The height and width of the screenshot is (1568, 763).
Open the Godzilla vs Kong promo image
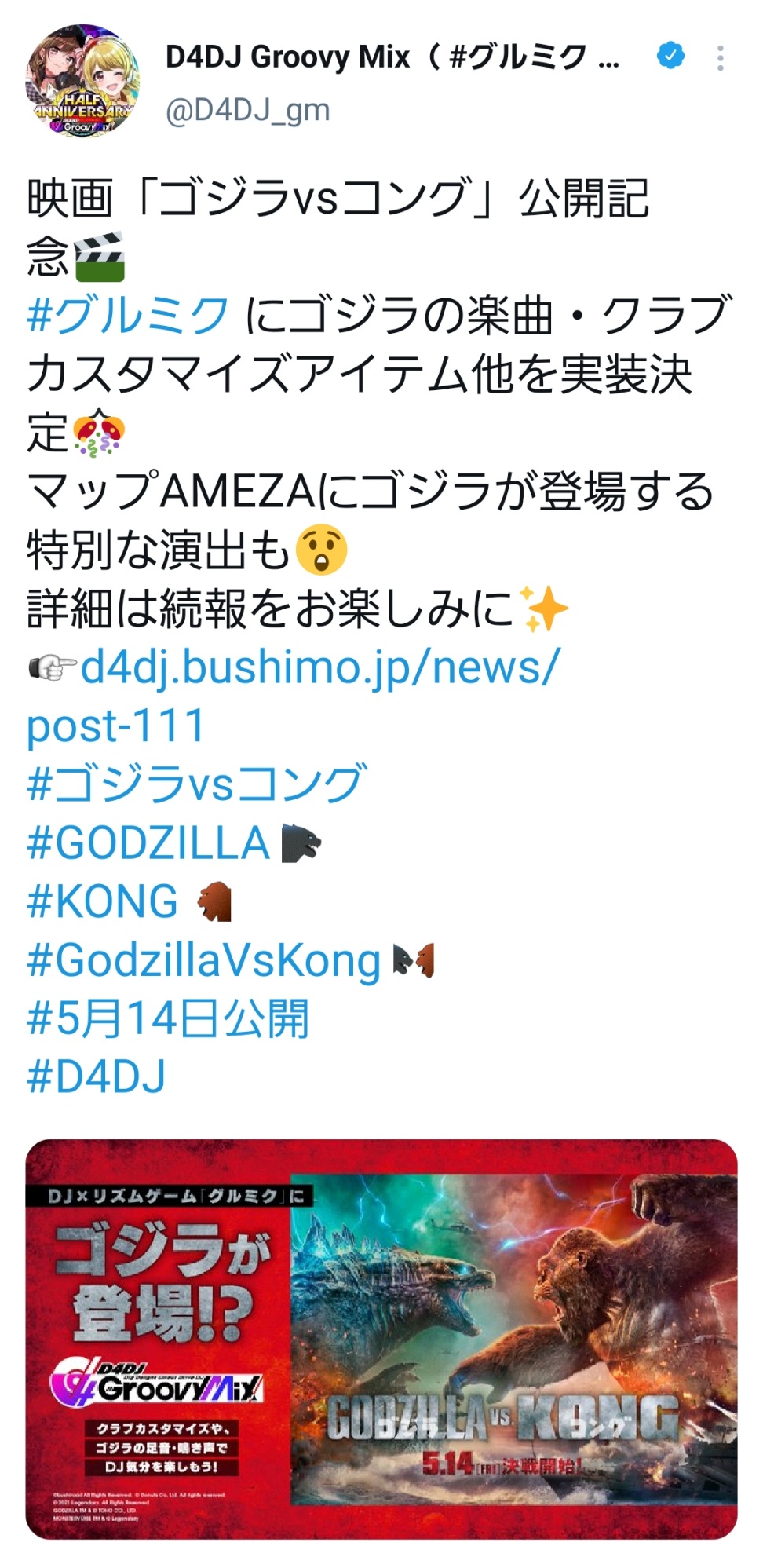click(381, 1339)
